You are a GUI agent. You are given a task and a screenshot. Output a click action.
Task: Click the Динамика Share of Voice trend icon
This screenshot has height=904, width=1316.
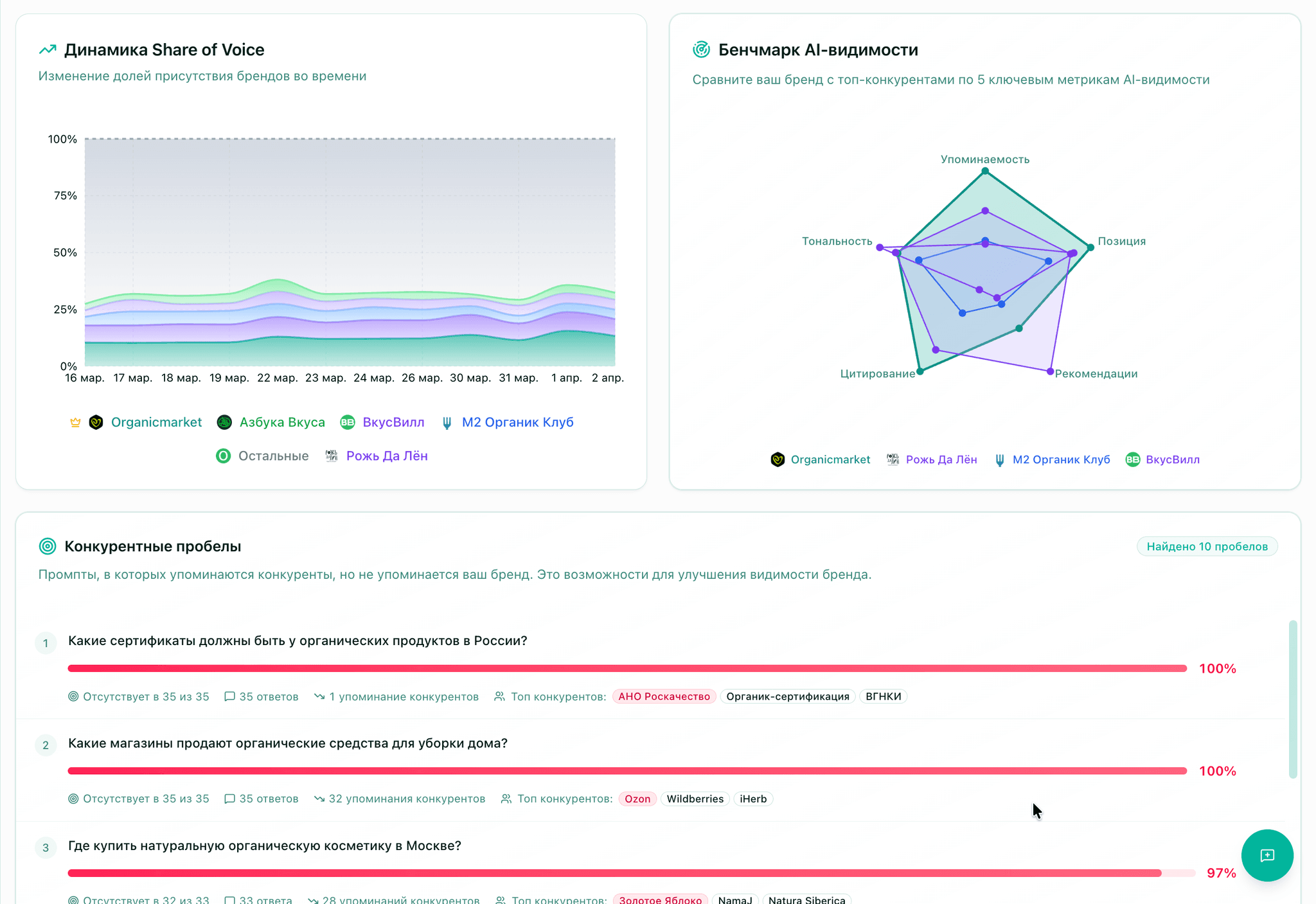(x=48, y=49)
